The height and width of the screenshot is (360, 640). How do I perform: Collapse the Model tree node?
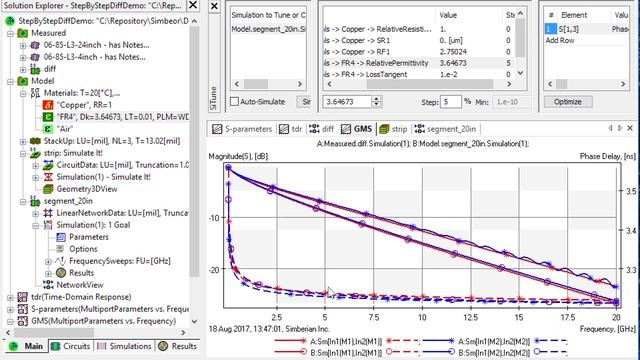point(11,82)
